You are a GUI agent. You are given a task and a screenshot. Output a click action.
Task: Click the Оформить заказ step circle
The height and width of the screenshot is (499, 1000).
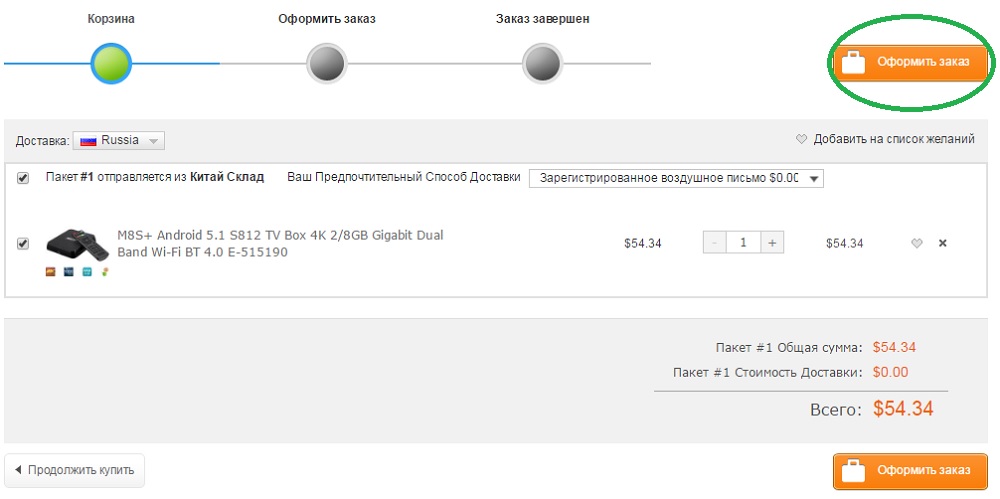tap(327, 64)
